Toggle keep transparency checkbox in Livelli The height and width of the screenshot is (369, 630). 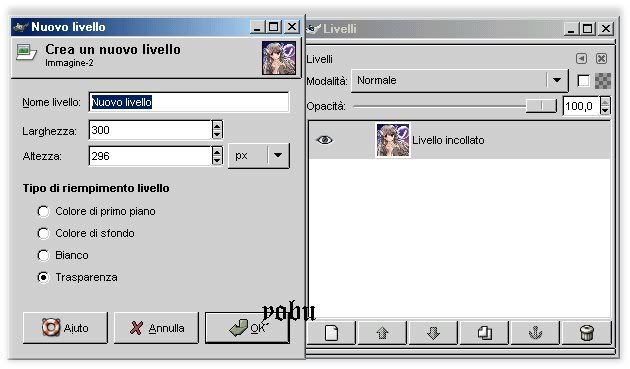point(583,81)
